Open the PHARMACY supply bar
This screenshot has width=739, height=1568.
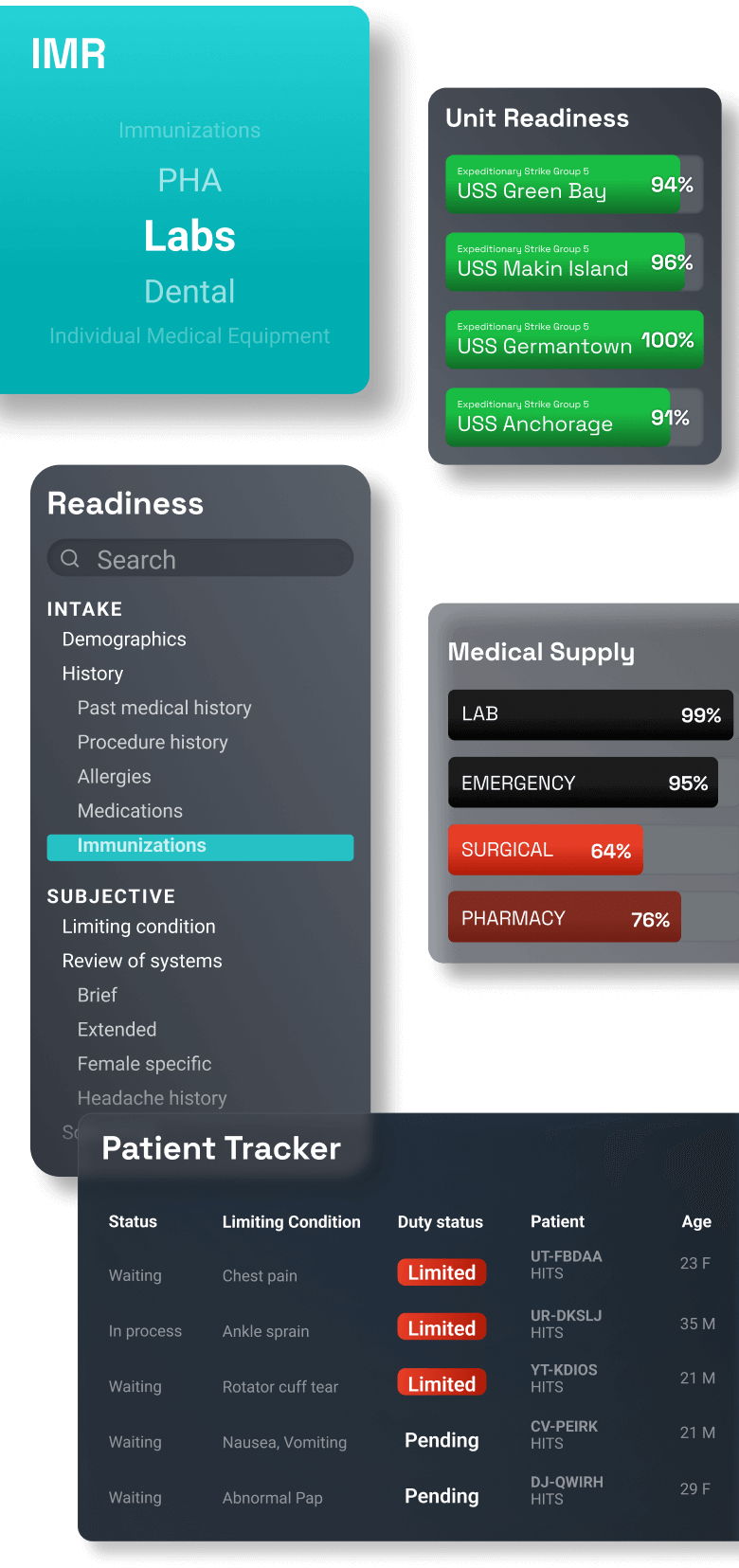tap(565, 917)
